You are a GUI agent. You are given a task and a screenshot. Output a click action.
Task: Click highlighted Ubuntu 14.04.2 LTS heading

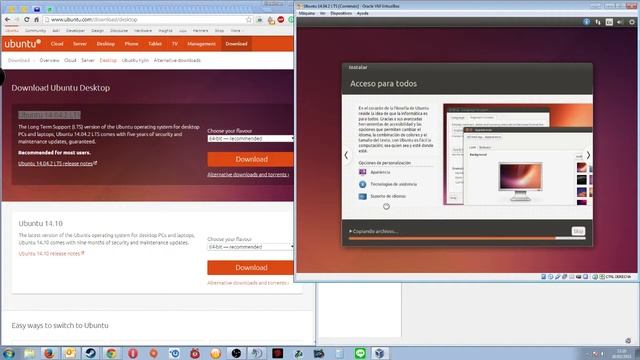[x=49, y=115]
